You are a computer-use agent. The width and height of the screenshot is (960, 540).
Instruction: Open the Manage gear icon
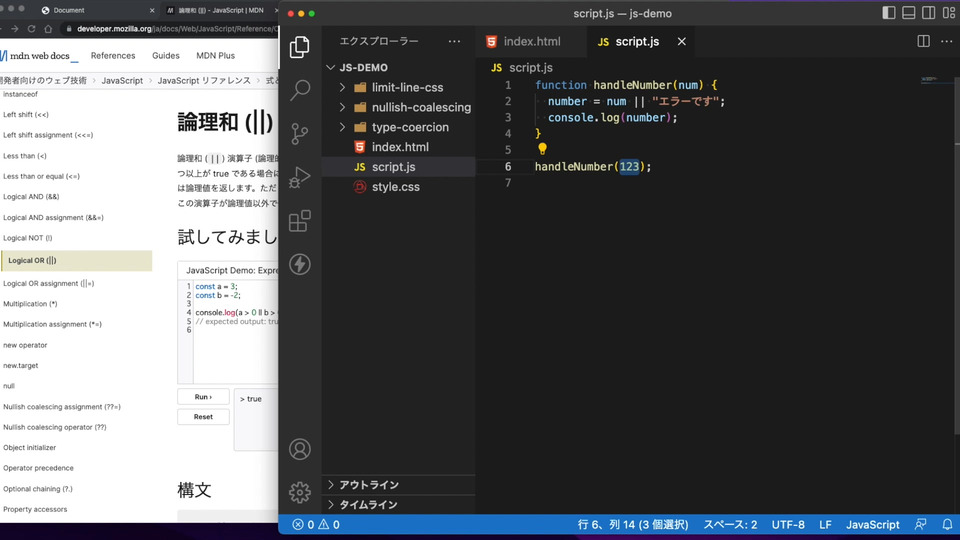click(299, 492)
